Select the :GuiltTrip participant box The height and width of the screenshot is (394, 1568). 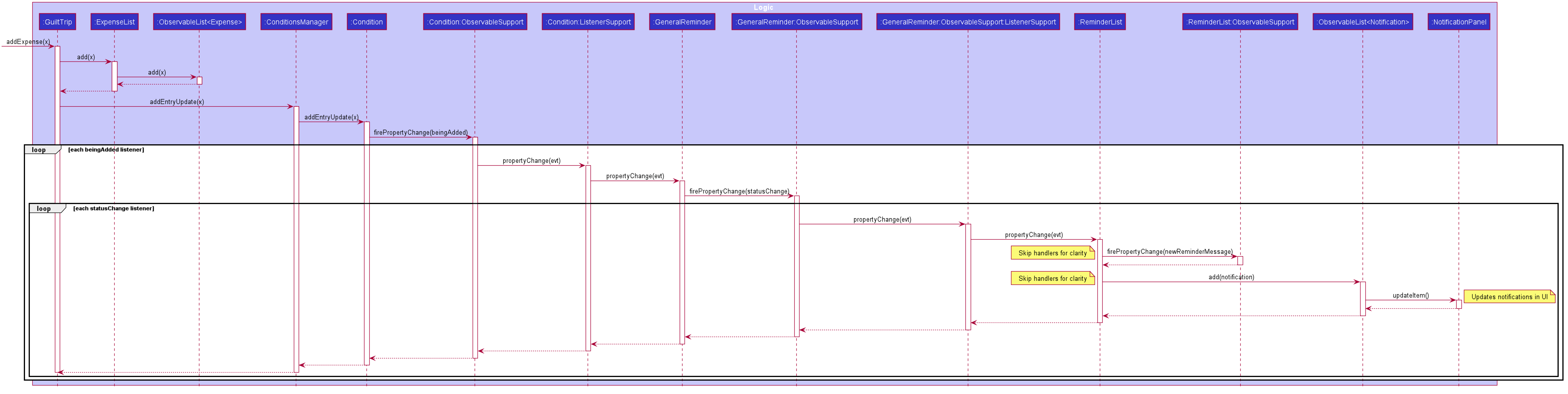[x=57, y=22]
